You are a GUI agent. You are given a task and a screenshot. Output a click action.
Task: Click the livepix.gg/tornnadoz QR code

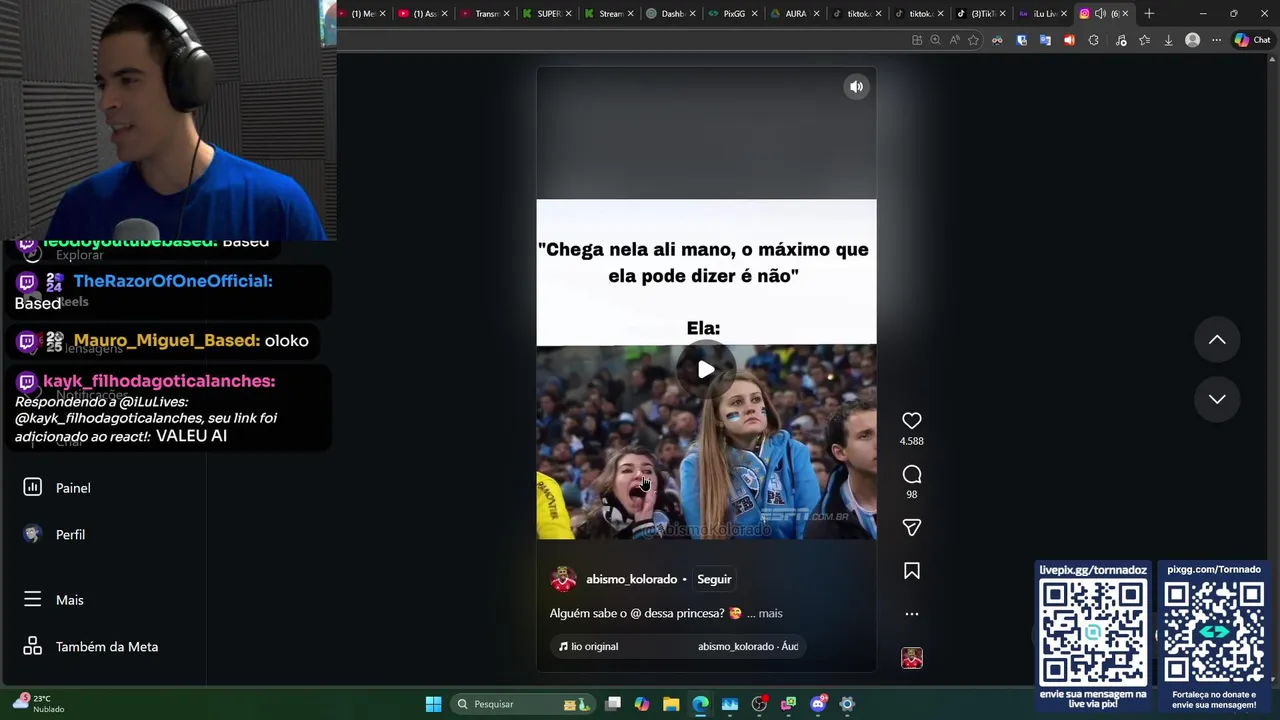(1093, 632)
